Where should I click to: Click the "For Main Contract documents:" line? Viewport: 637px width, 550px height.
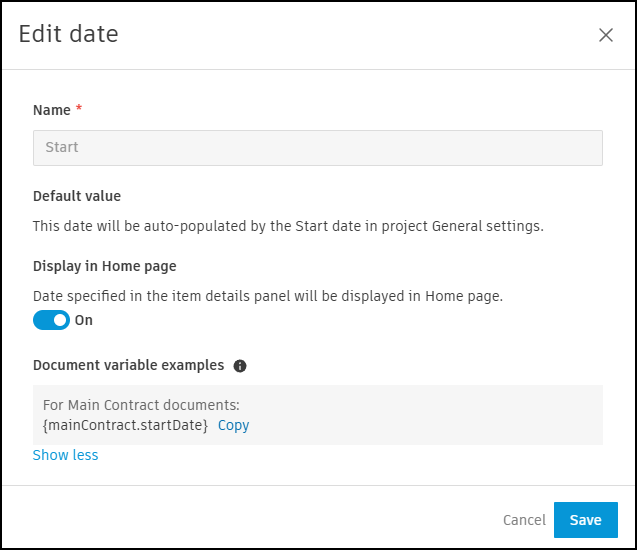141,405
